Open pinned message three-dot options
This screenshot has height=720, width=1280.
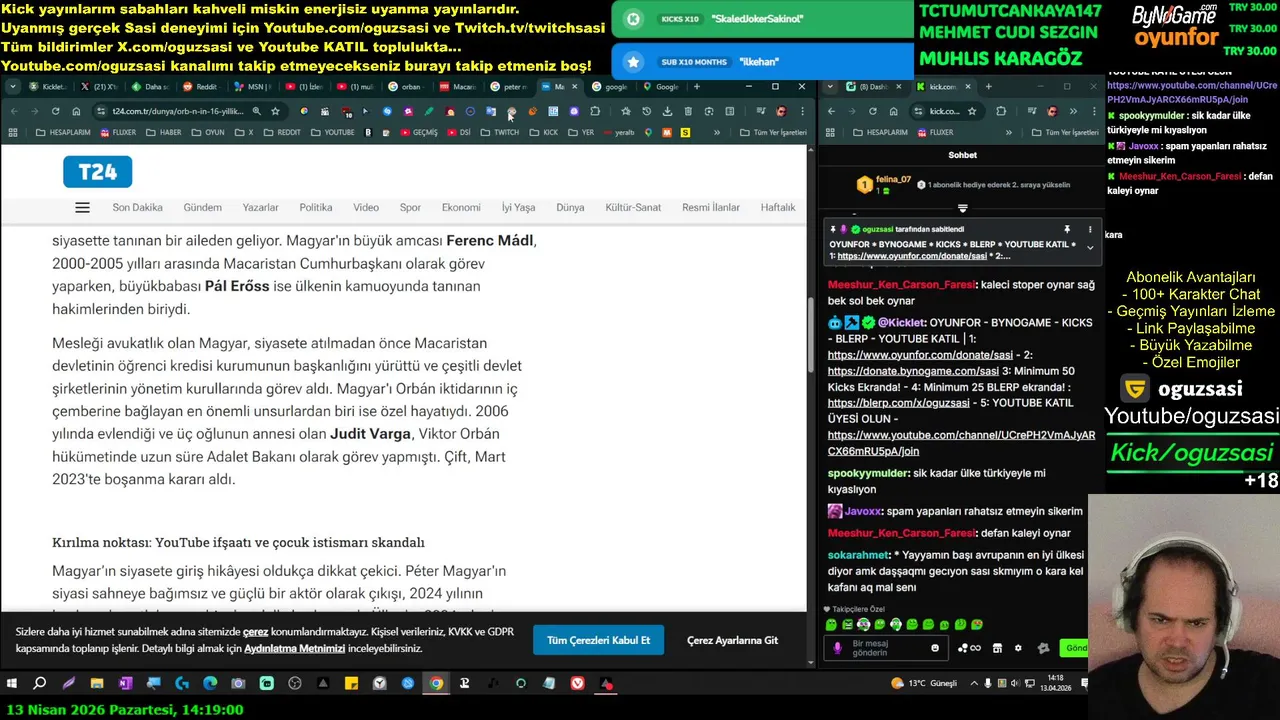point(1090,229)
